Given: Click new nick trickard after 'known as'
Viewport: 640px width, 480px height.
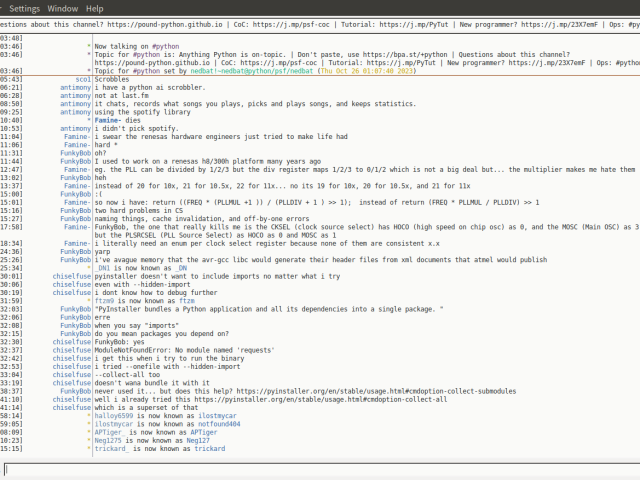Looking at the screenshot, I should pyautogui.click(x=210, y=449).
